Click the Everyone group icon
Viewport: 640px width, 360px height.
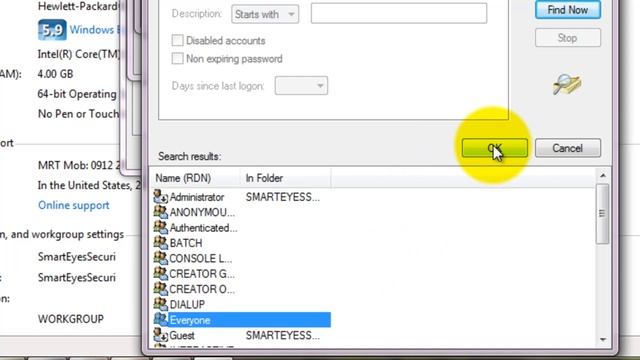tap(160, 320)
